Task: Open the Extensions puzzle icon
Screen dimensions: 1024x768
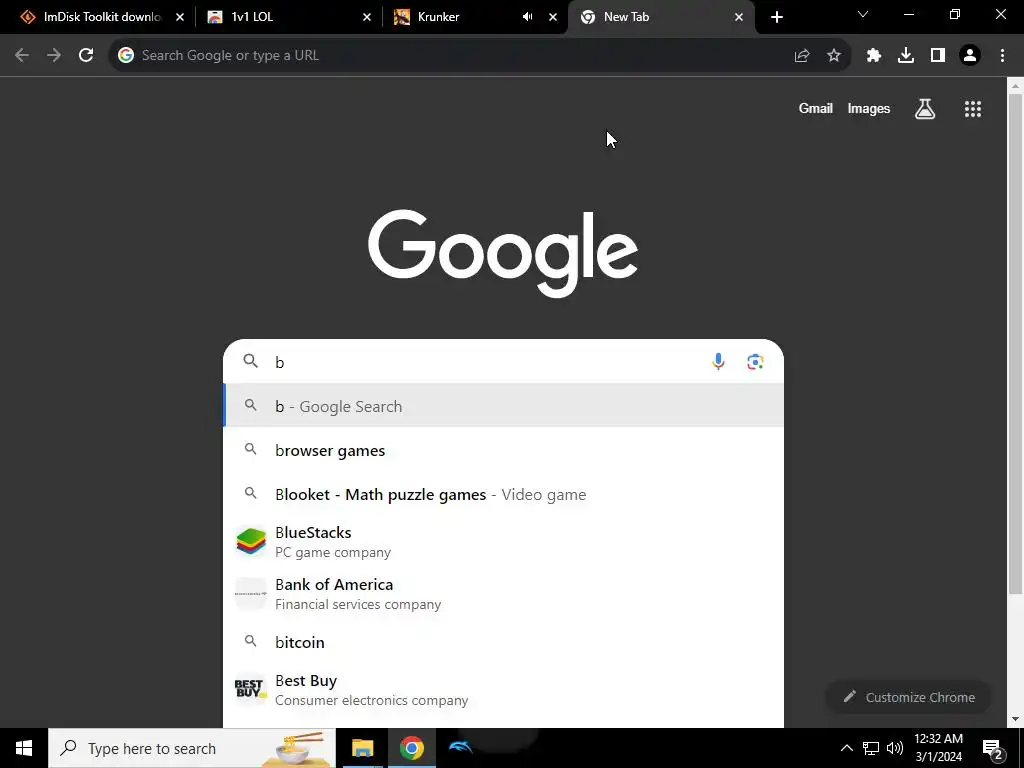Action: coord(874,56)
